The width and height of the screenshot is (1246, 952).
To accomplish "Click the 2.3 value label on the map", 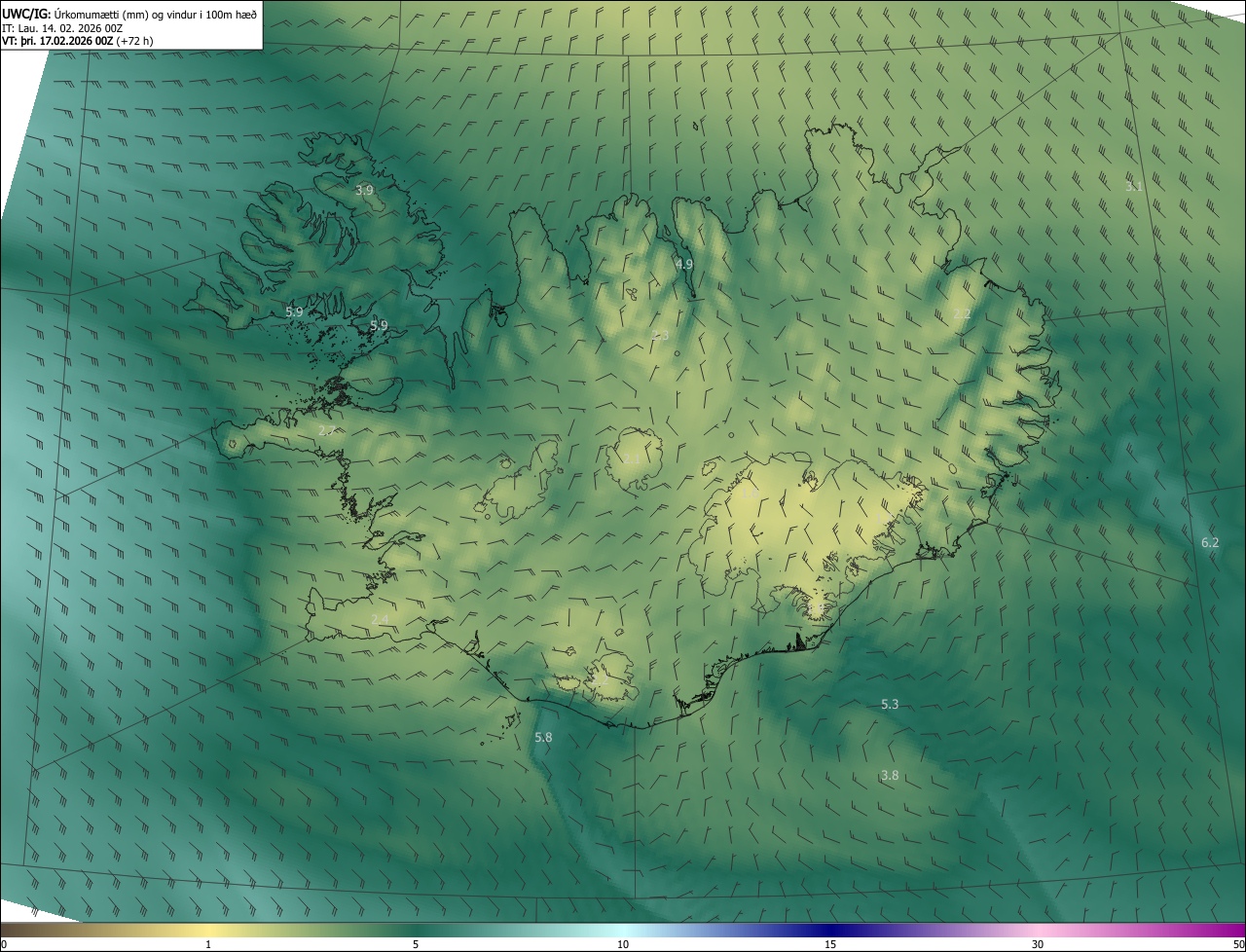I will pos(661,336).
